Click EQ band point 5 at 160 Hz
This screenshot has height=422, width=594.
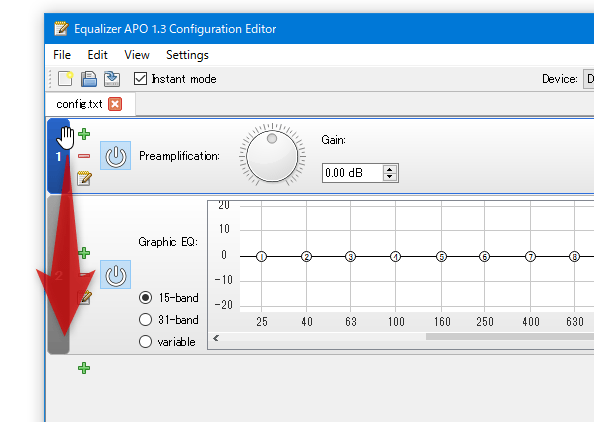tap(441, 256)
